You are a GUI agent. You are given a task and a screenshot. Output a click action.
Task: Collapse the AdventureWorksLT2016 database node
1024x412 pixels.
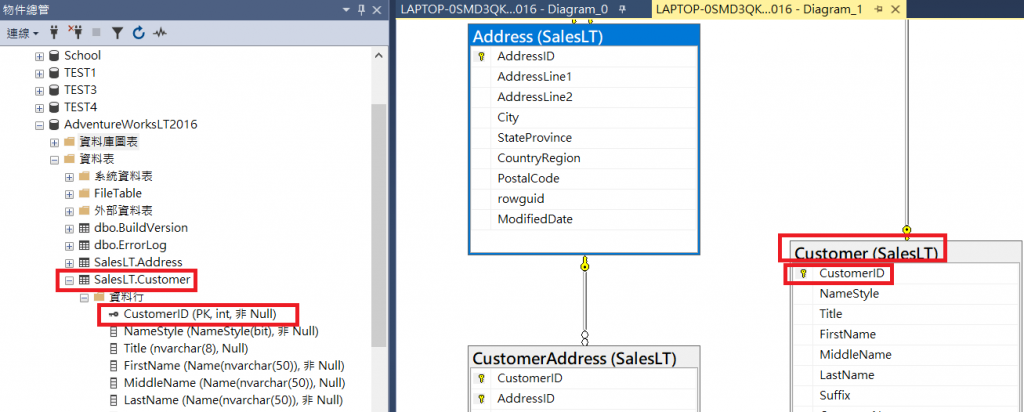click(40, 125)
